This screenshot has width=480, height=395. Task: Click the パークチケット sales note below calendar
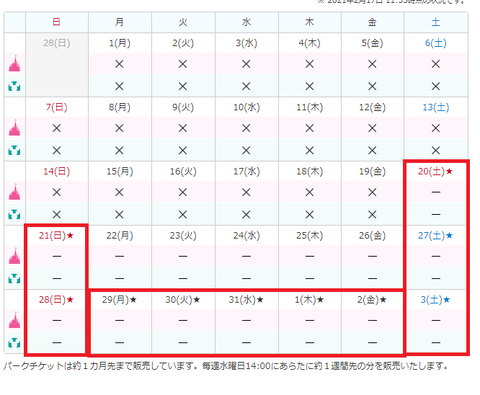226,366
